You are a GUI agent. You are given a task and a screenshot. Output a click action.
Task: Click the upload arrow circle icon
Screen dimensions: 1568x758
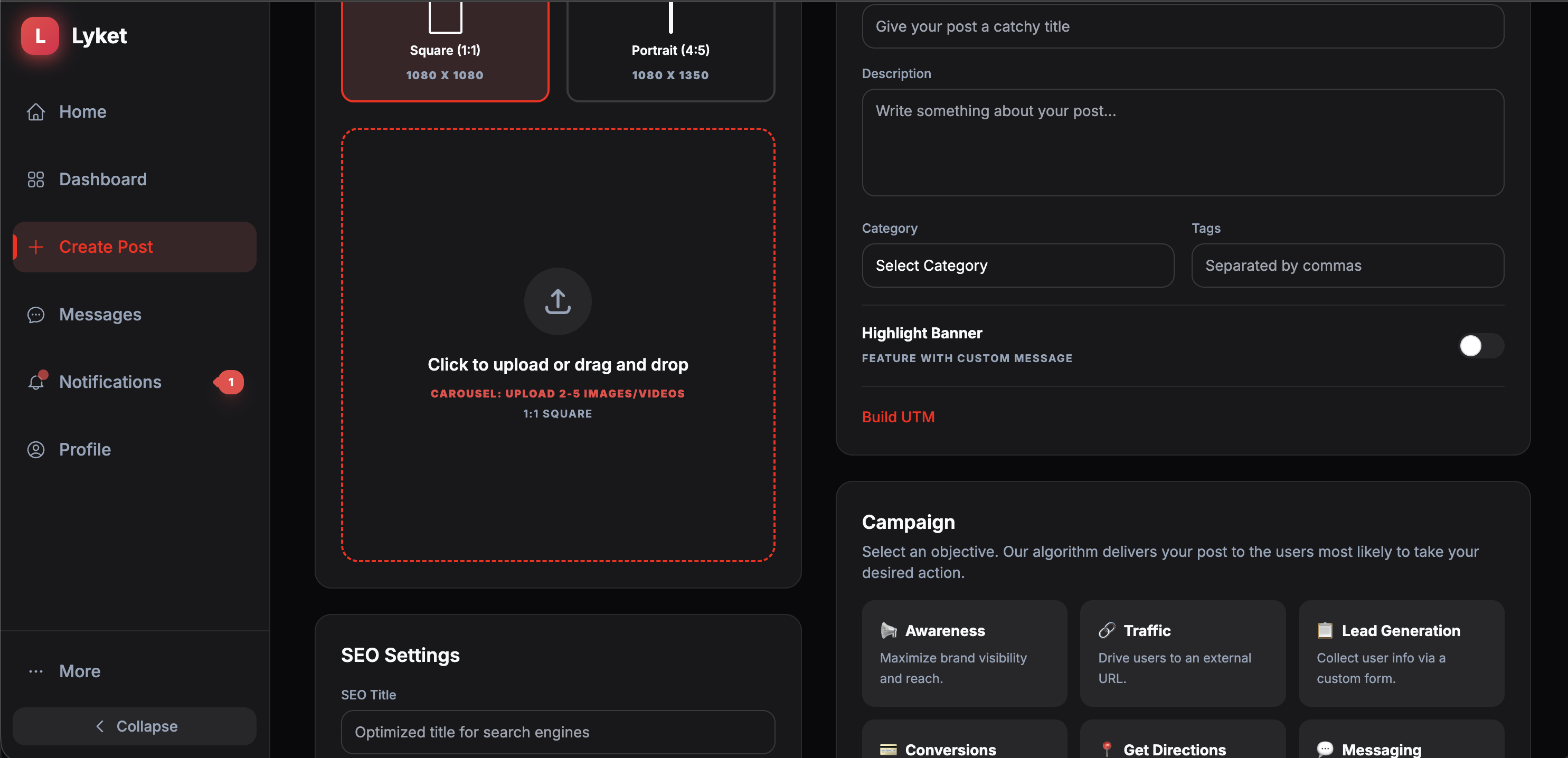pyautogui.click(x=558, y=302)
